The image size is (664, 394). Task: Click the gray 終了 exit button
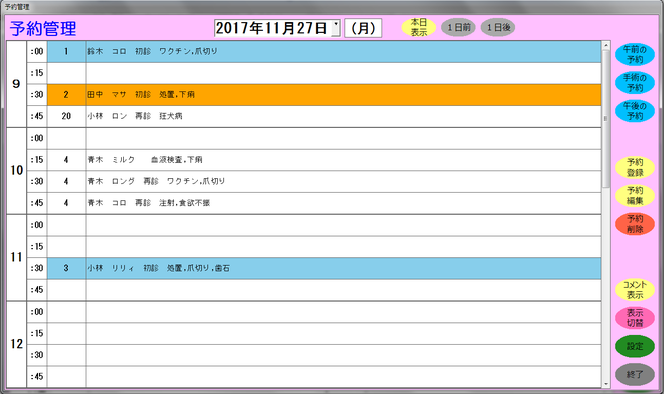[x=635, y=375]
